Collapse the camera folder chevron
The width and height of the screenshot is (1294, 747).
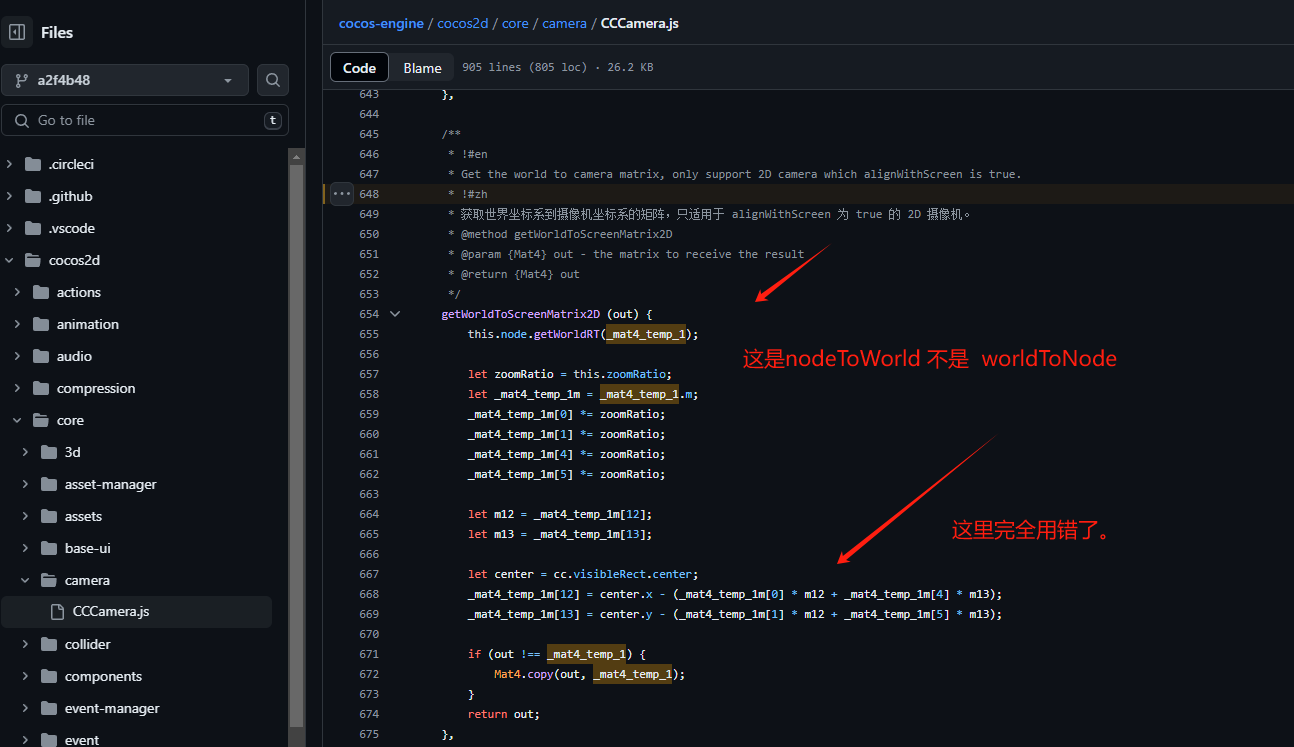(x=26, y=580)
